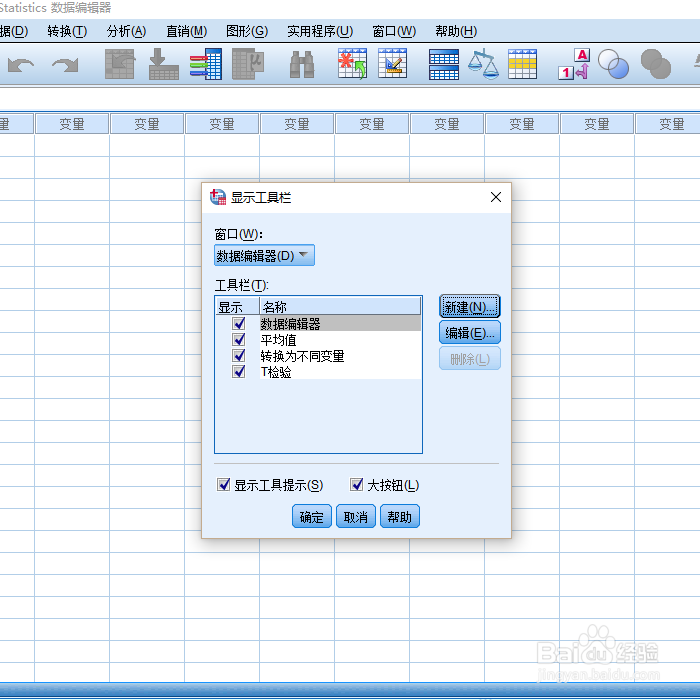Click the 新建(N)... button
700x700 pixels.
pos(470,306)
